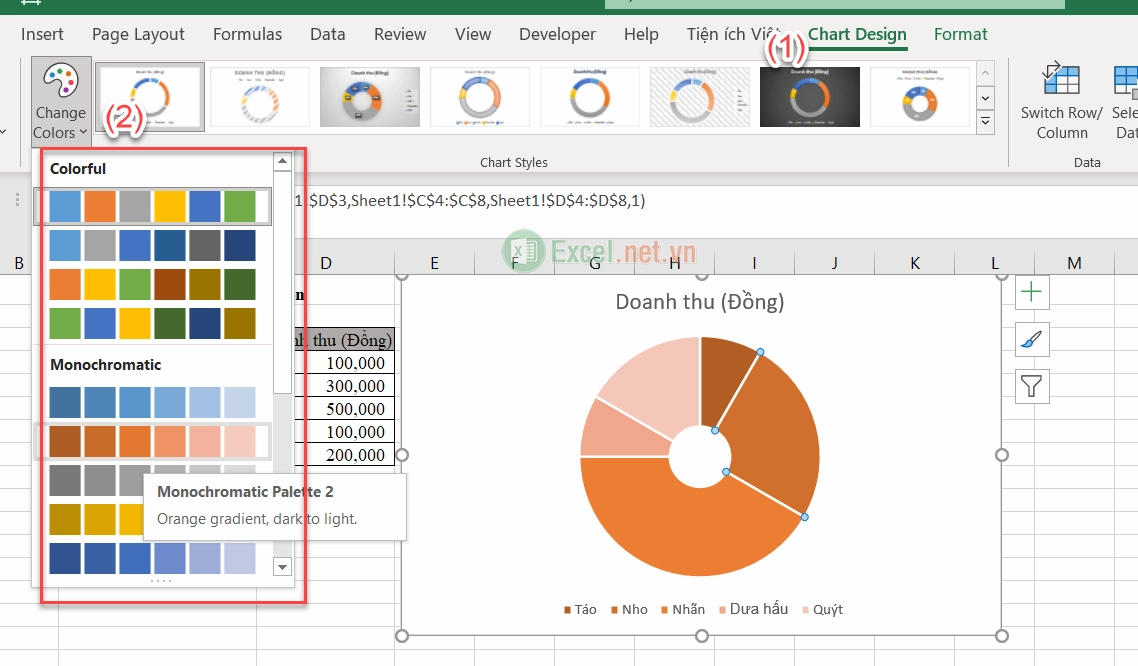1138x666 pixels.
Task: Switch to the Insert tab
Action: (42, 34)
